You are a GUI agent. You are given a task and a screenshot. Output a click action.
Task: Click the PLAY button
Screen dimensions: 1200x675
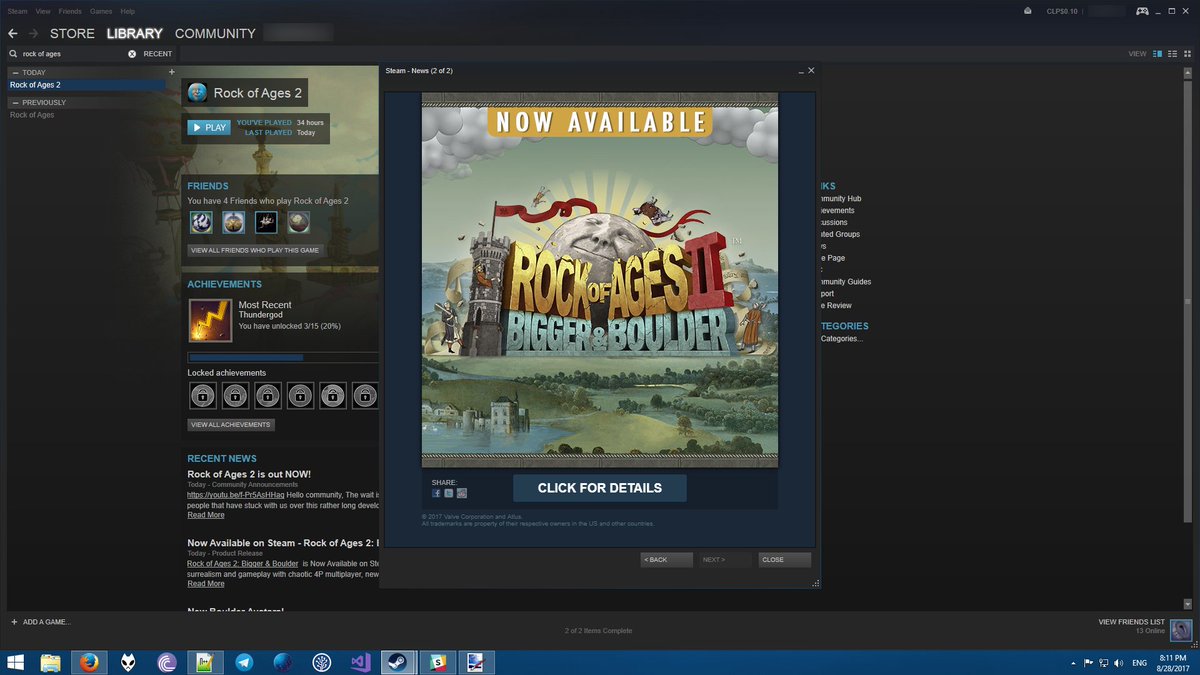tap(209, 127)
